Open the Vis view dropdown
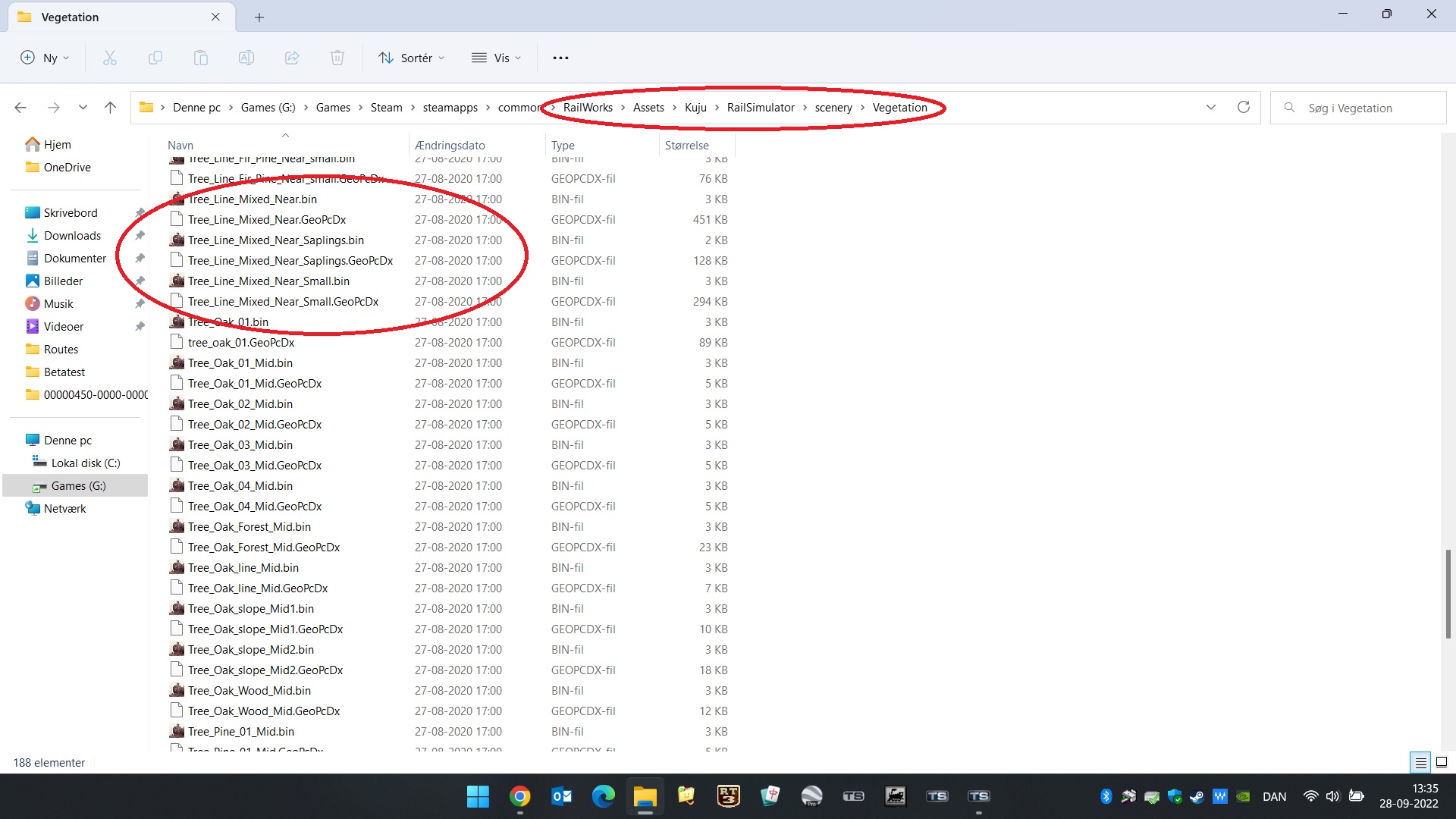 tap(497, 58)
